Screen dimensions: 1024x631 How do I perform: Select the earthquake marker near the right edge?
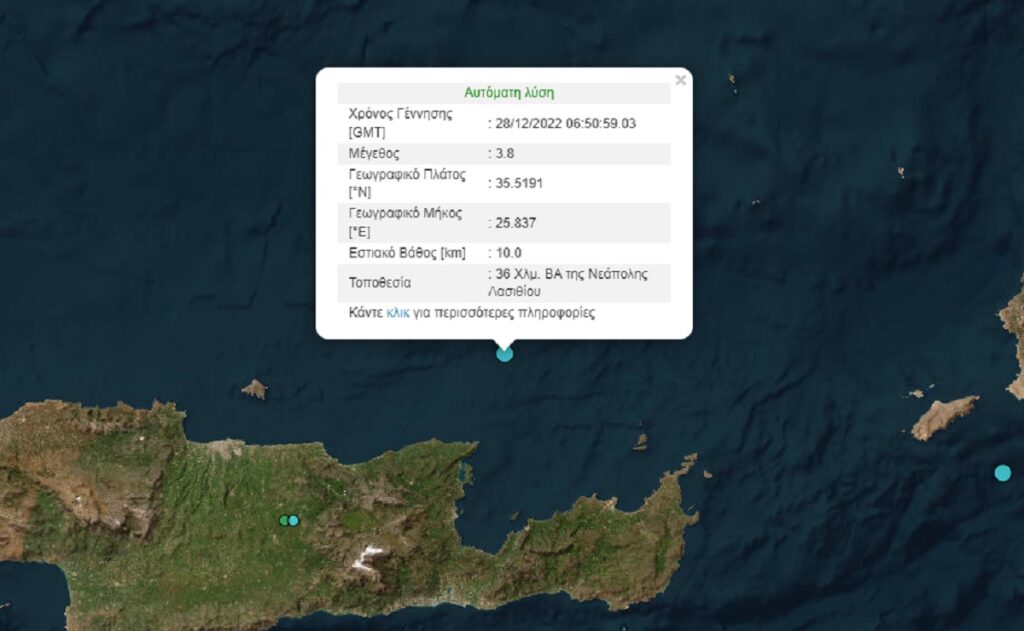click(1002, 473)
